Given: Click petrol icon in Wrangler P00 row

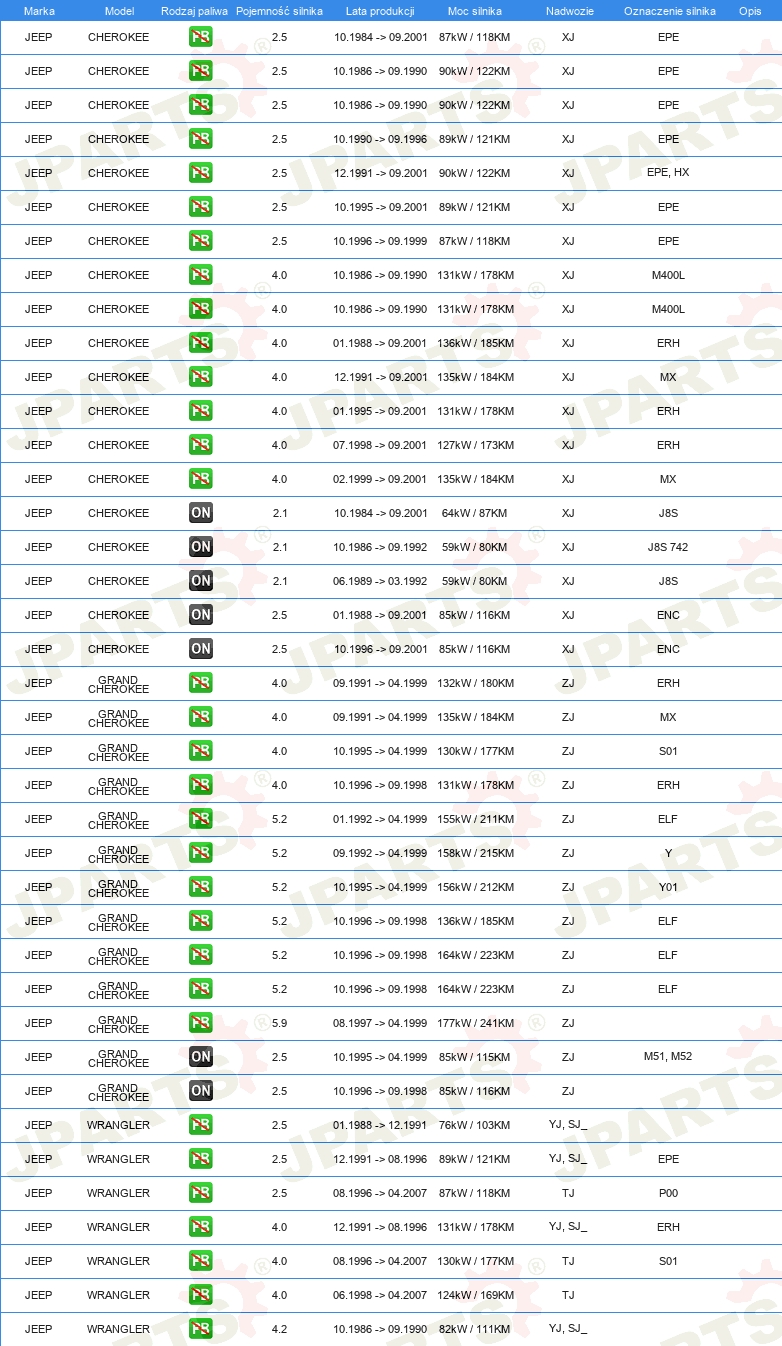Looking at the screenshot, I should [x=201, y=1193].
